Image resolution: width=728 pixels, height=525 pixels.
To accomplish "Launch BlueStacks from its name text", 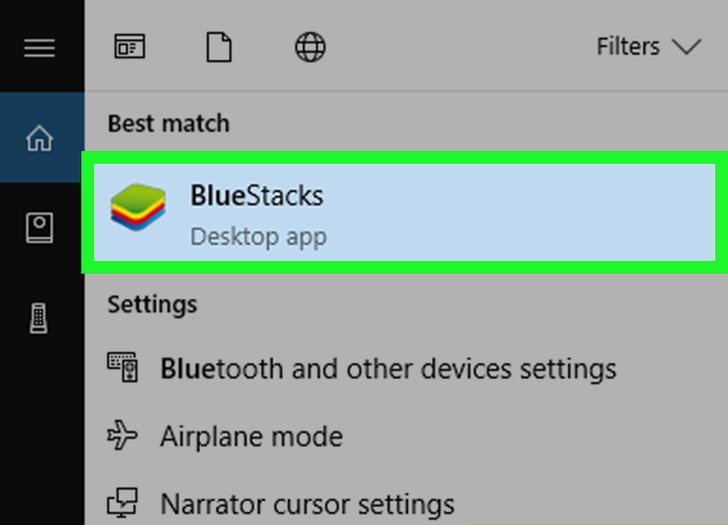I will point(256,195).
